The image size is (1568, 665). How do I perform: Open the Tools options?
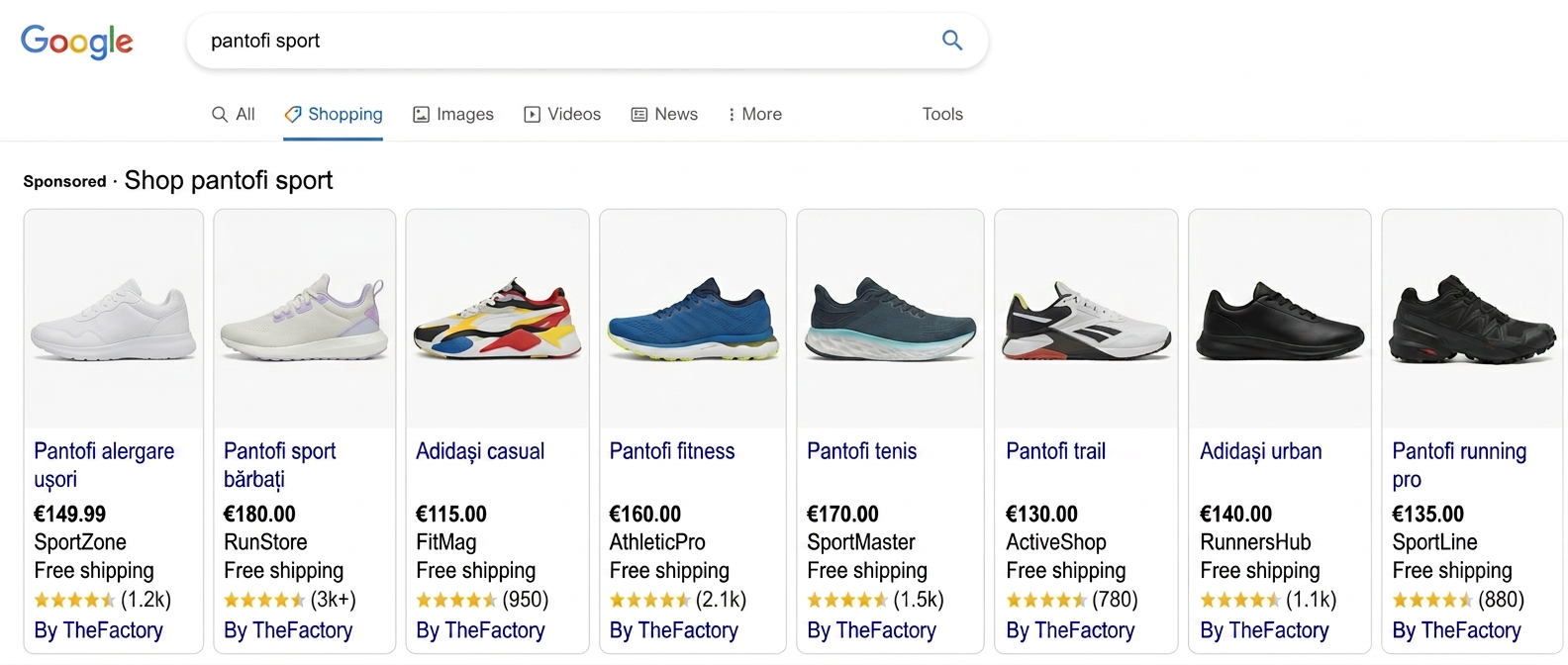[942, 114]
